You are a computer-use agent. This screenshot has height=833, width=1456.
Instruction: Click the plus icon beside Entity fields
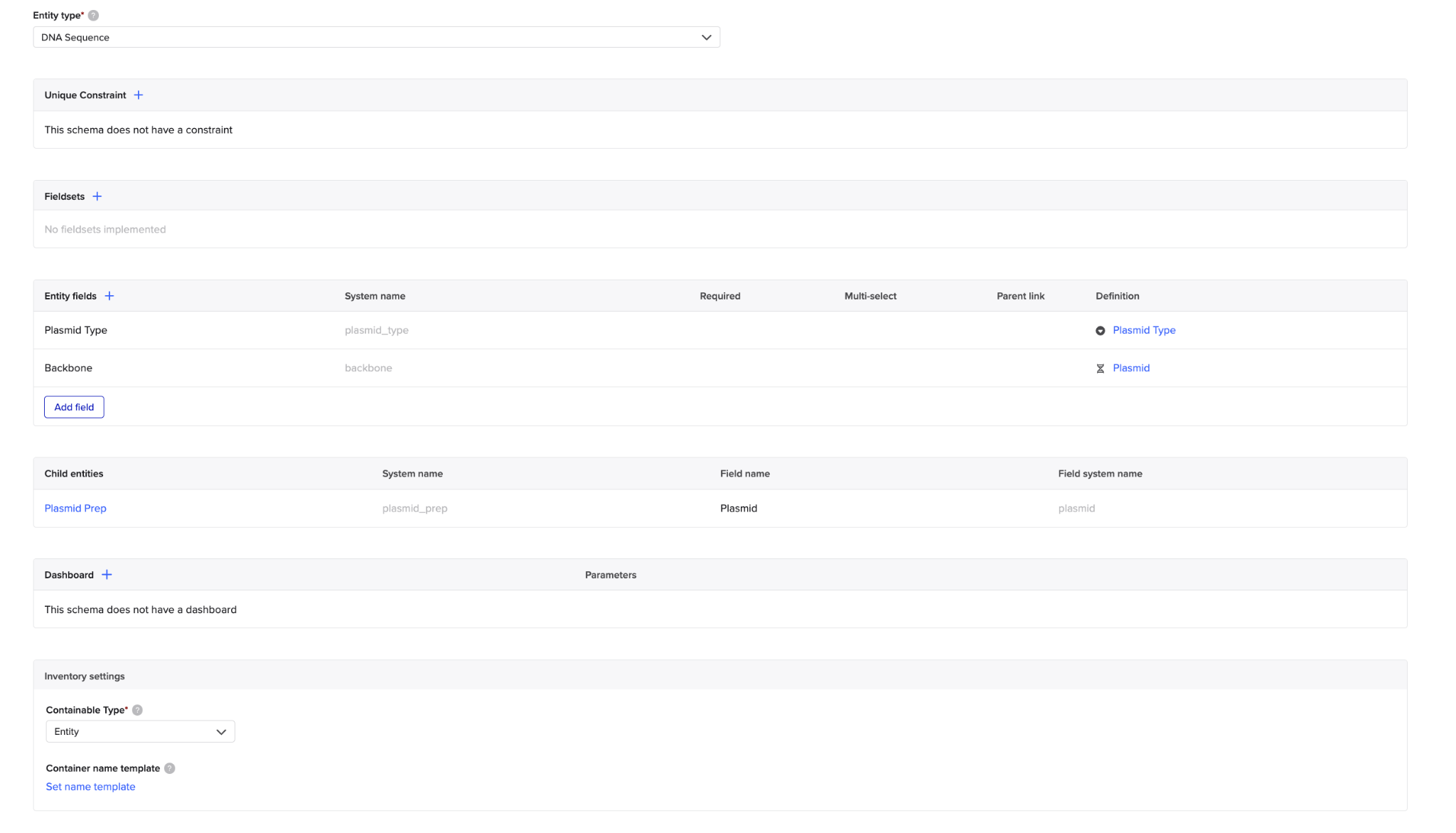pos(109,296)
